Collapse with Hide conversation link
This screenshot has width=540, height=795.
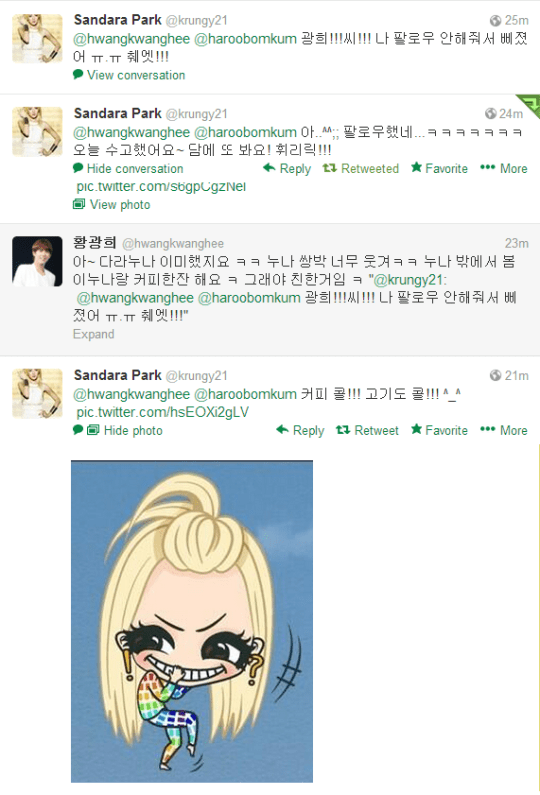[x=128, y=168]
